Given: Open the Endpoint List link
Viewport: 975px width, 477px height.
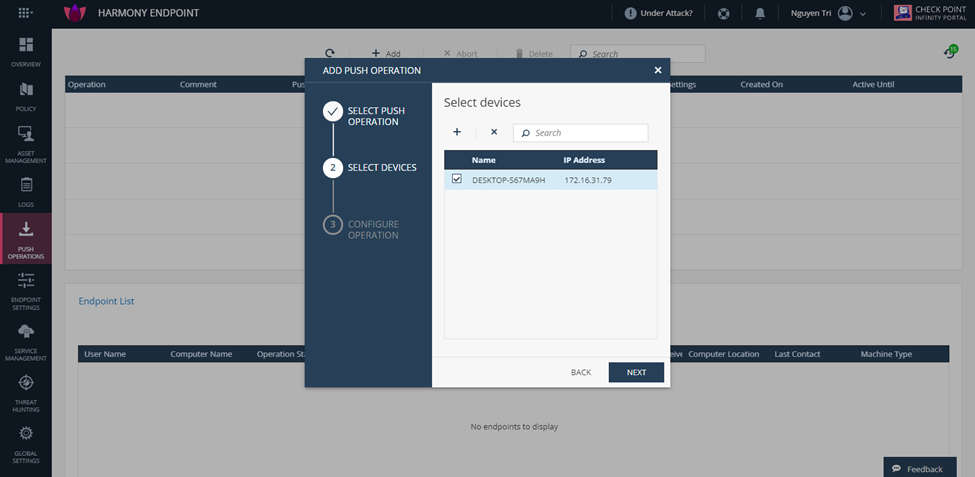Looking at the screenshot, I should pyautogui.click(x=106, y=301).
